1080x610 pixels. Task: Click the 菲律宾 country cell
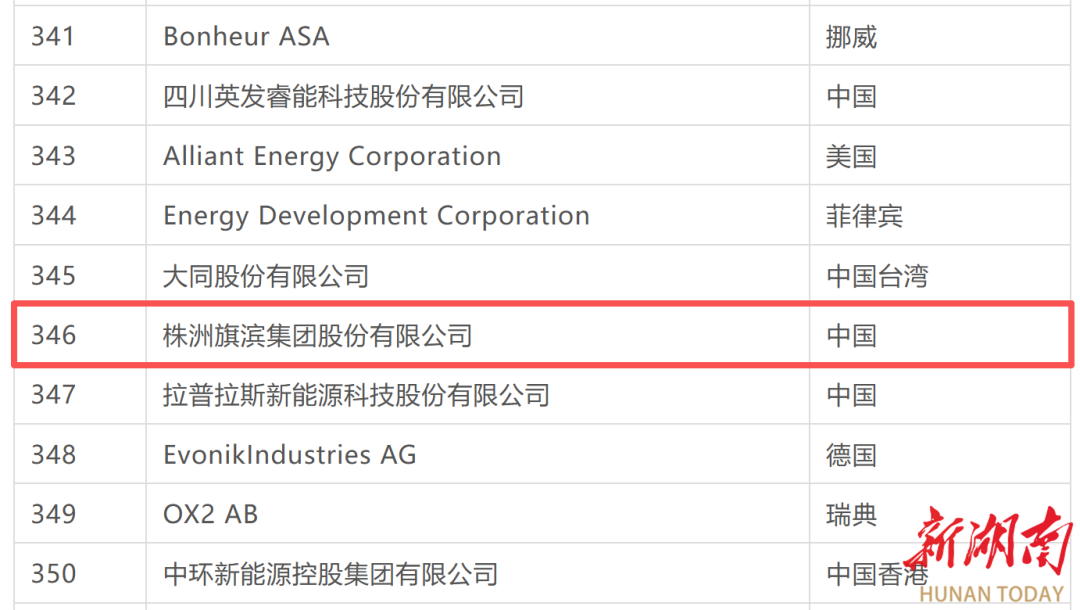pos(864,216)
